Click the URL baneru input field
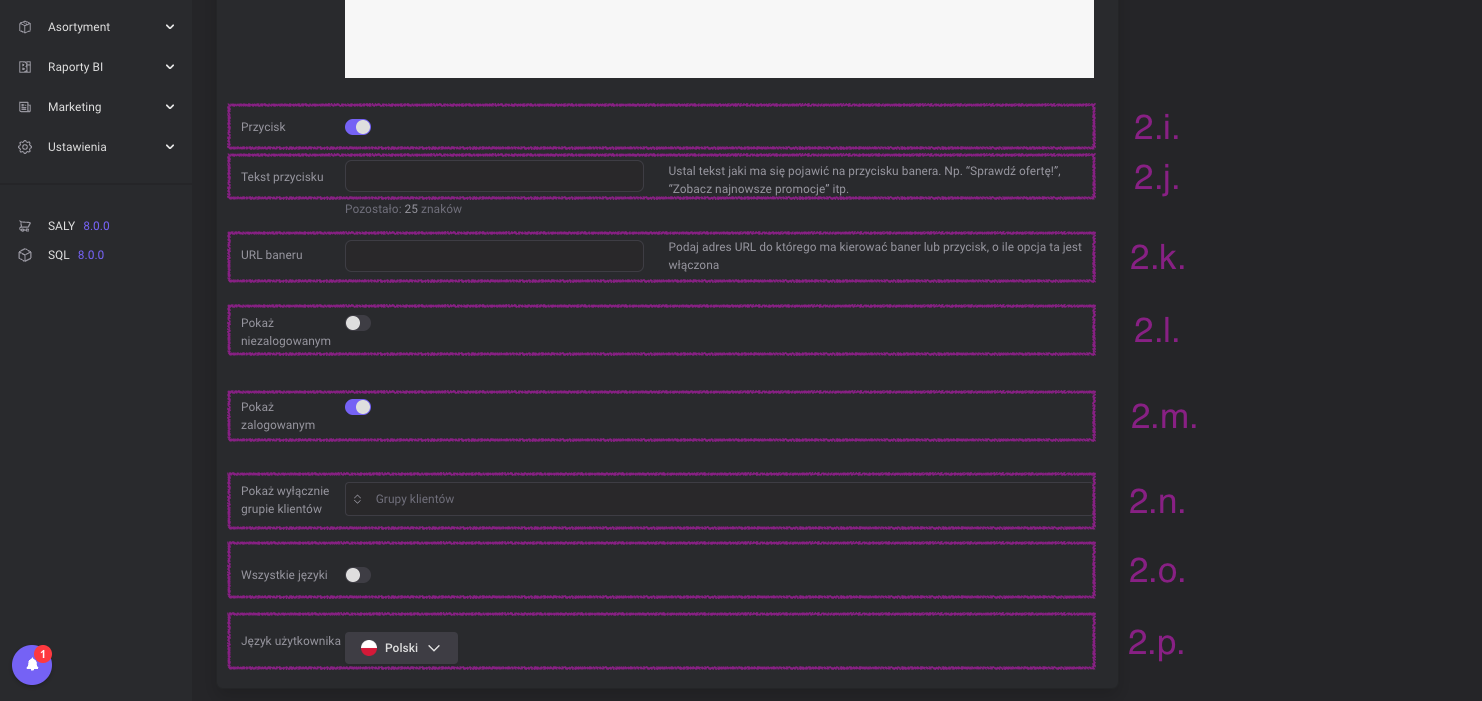Screen dimensions: 1482x701 pyautogui.click(x=494, y=256)
